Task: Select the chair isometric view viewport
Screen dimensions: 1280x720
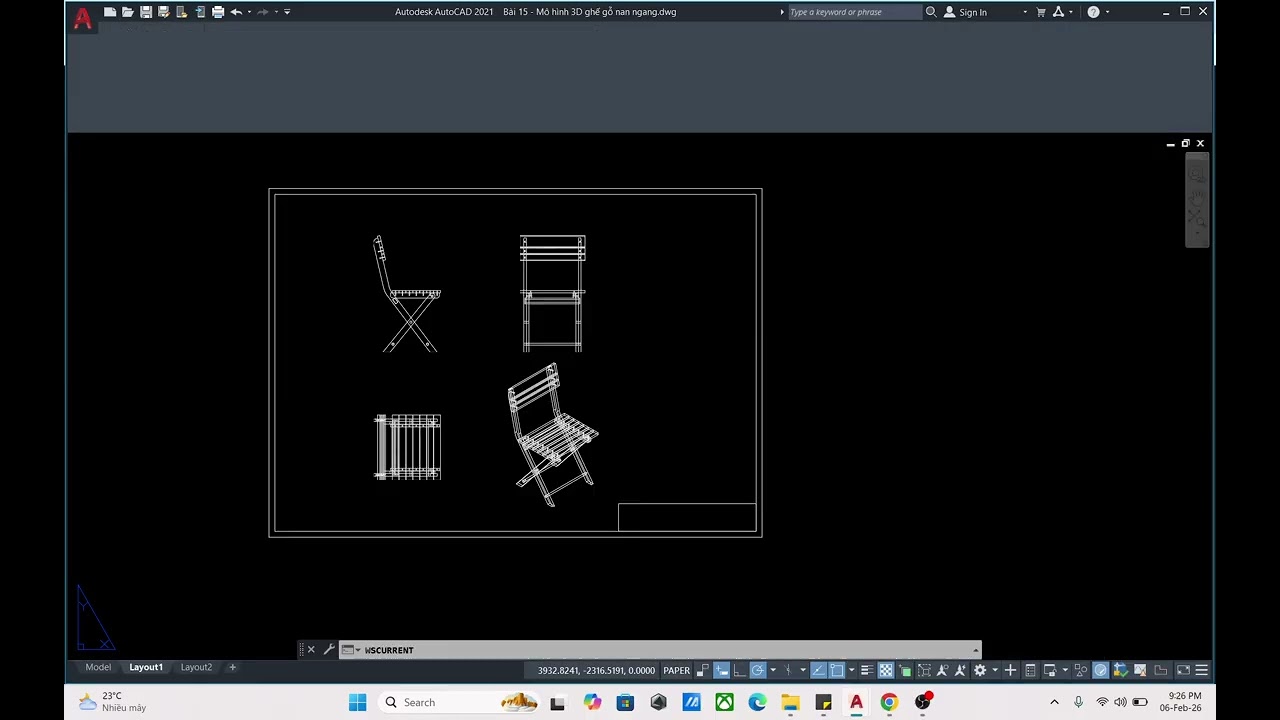Action: [x=553, y=434]
